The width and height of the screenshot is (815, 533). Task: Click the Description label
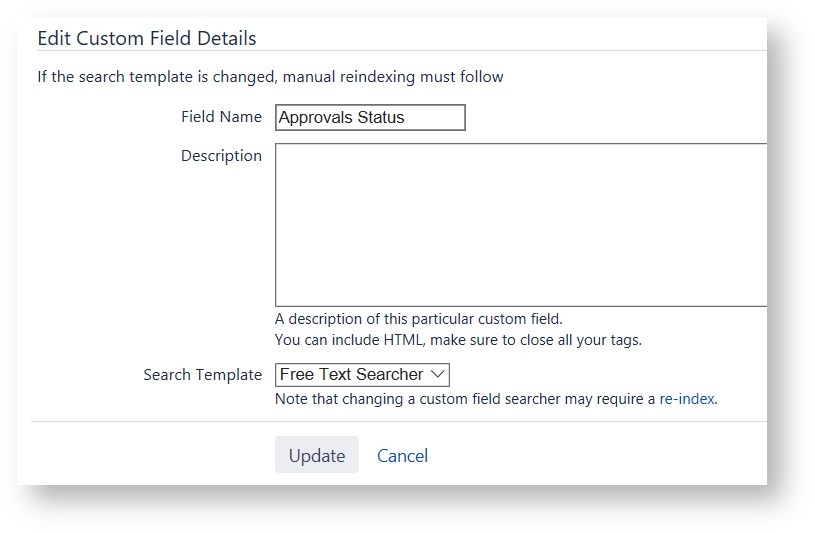pos(221,156)
